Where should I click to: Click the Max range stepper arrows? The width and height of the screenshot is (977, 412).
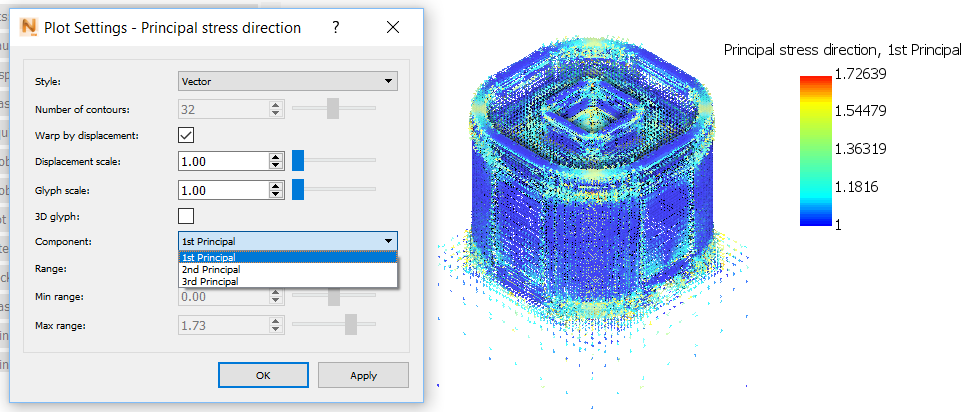276,325
